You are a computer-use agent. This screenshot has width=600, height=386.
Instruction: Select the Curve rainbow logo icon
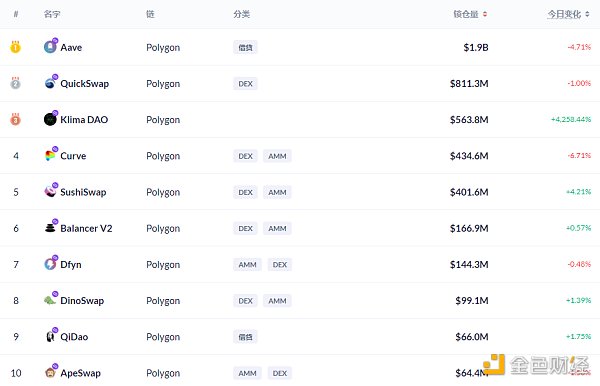point(50,155)
